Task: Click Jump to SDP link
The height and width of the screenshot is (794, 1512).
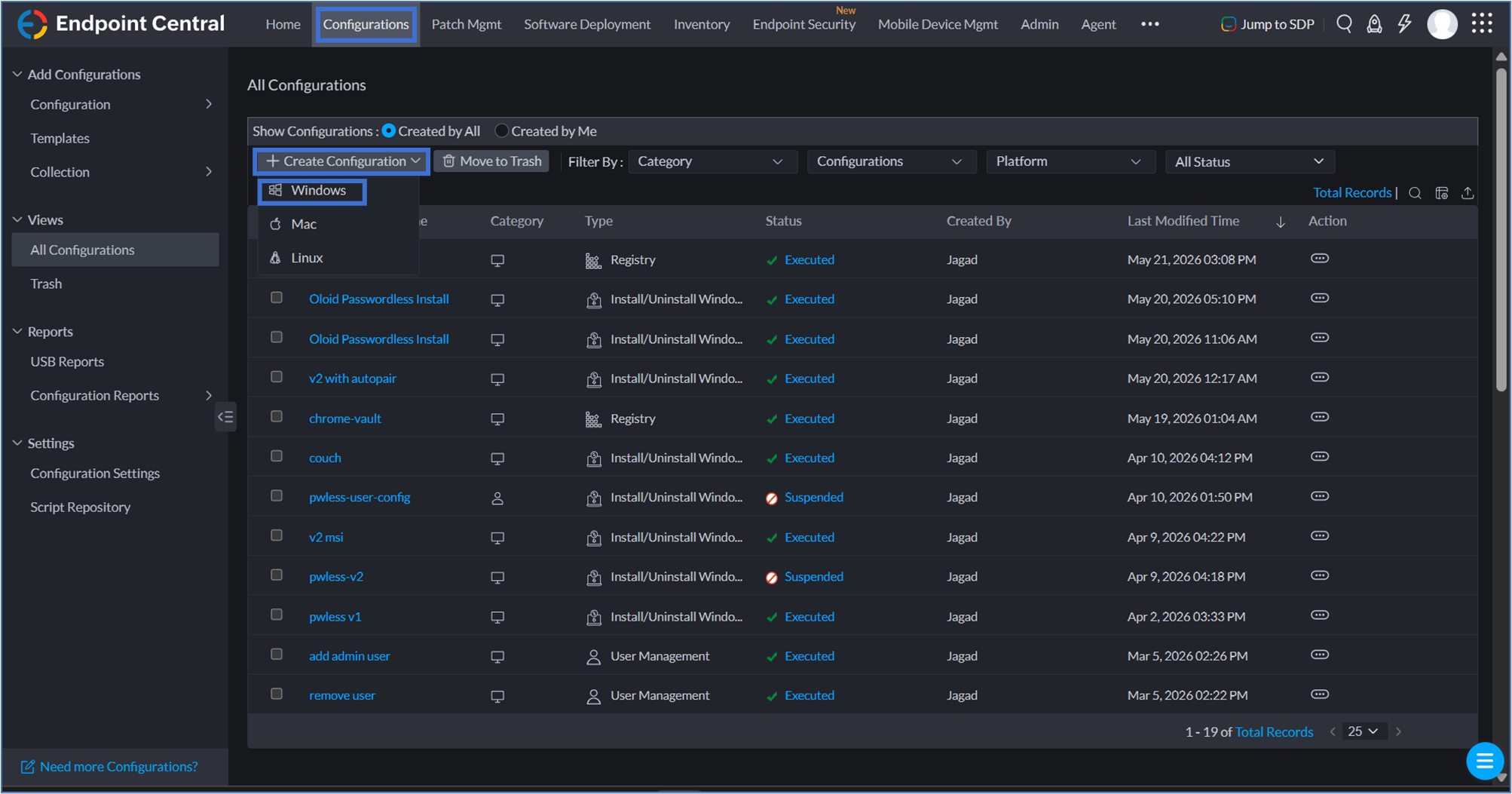Action: point(1268,24)
